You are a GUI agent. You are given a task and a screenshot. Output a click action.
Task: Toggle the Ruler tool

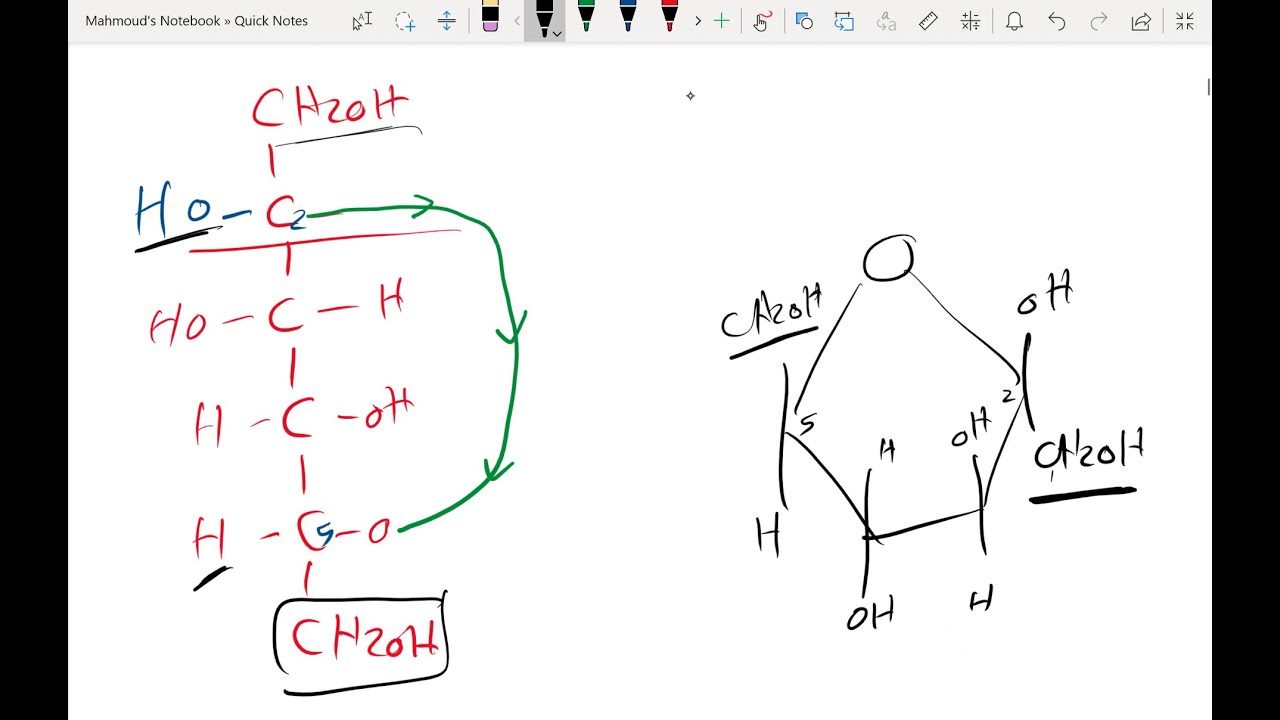pyautogui.click(x=928, y=20)
